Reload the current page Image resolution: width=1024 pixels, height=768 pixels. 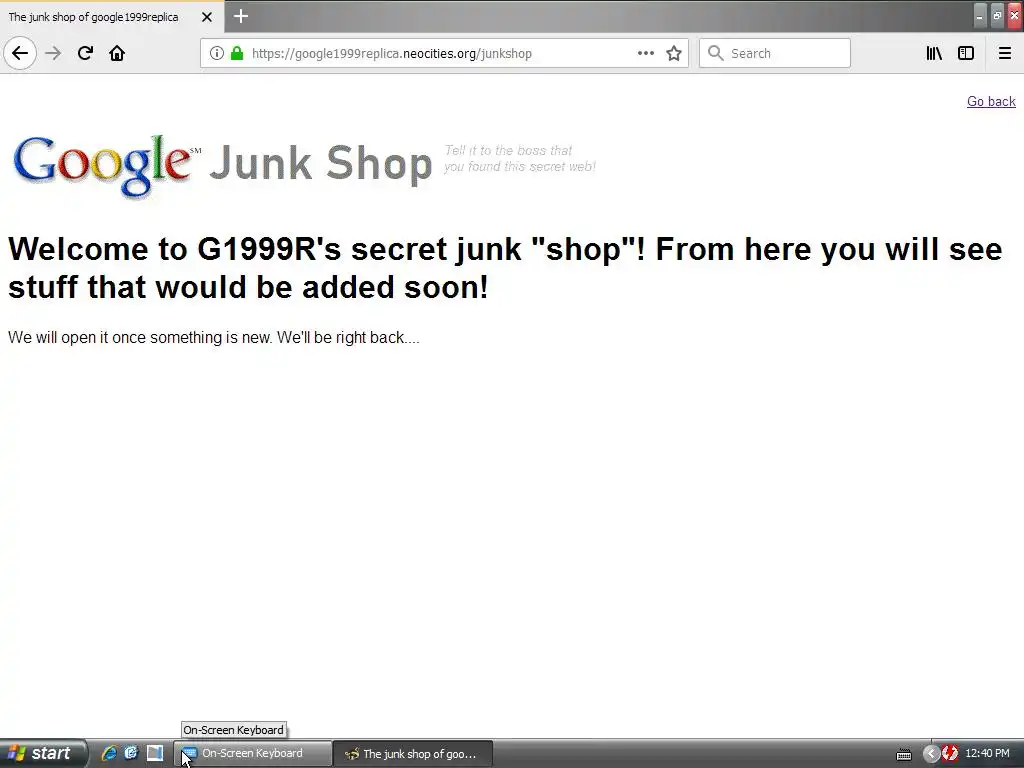coord(85,54)
